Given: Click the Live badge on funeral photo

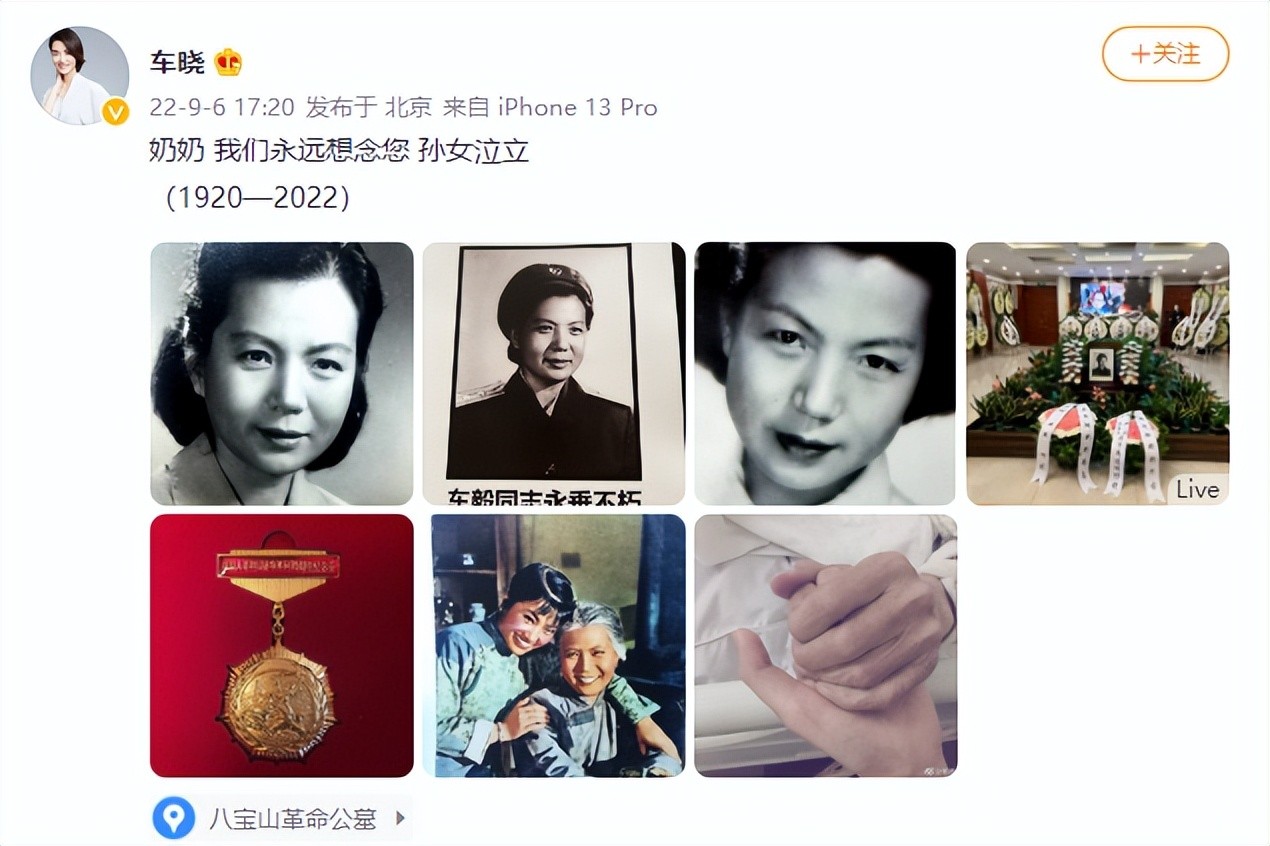Looking at the screenshot, I should (x=1197, y=489).
